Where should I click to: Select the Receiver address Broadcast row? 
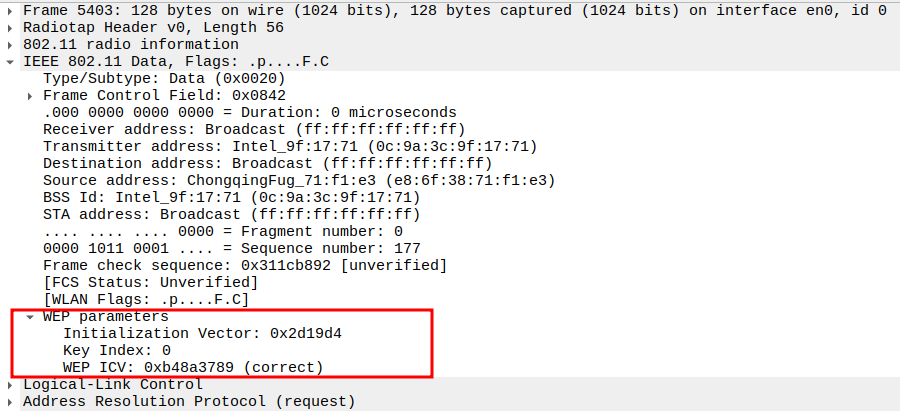point(253,129)
